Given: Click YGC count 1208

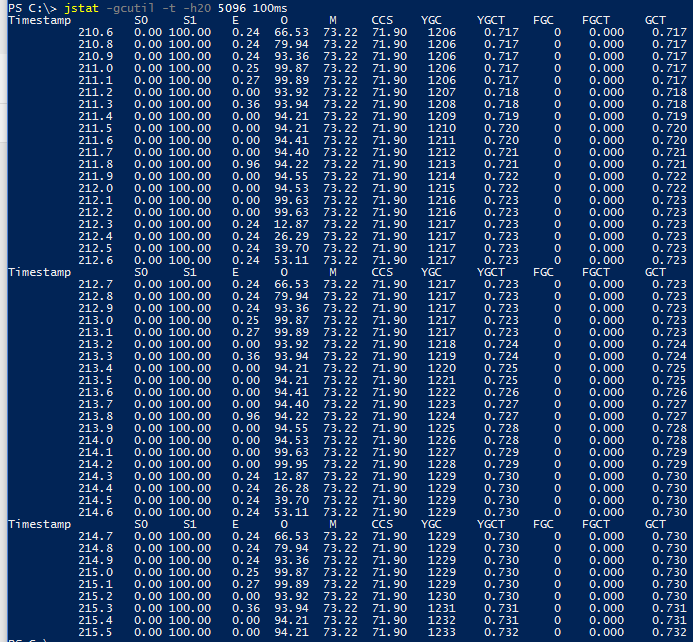Looking at the screenshot, I should pyautogui.click(x=442, y=104).
